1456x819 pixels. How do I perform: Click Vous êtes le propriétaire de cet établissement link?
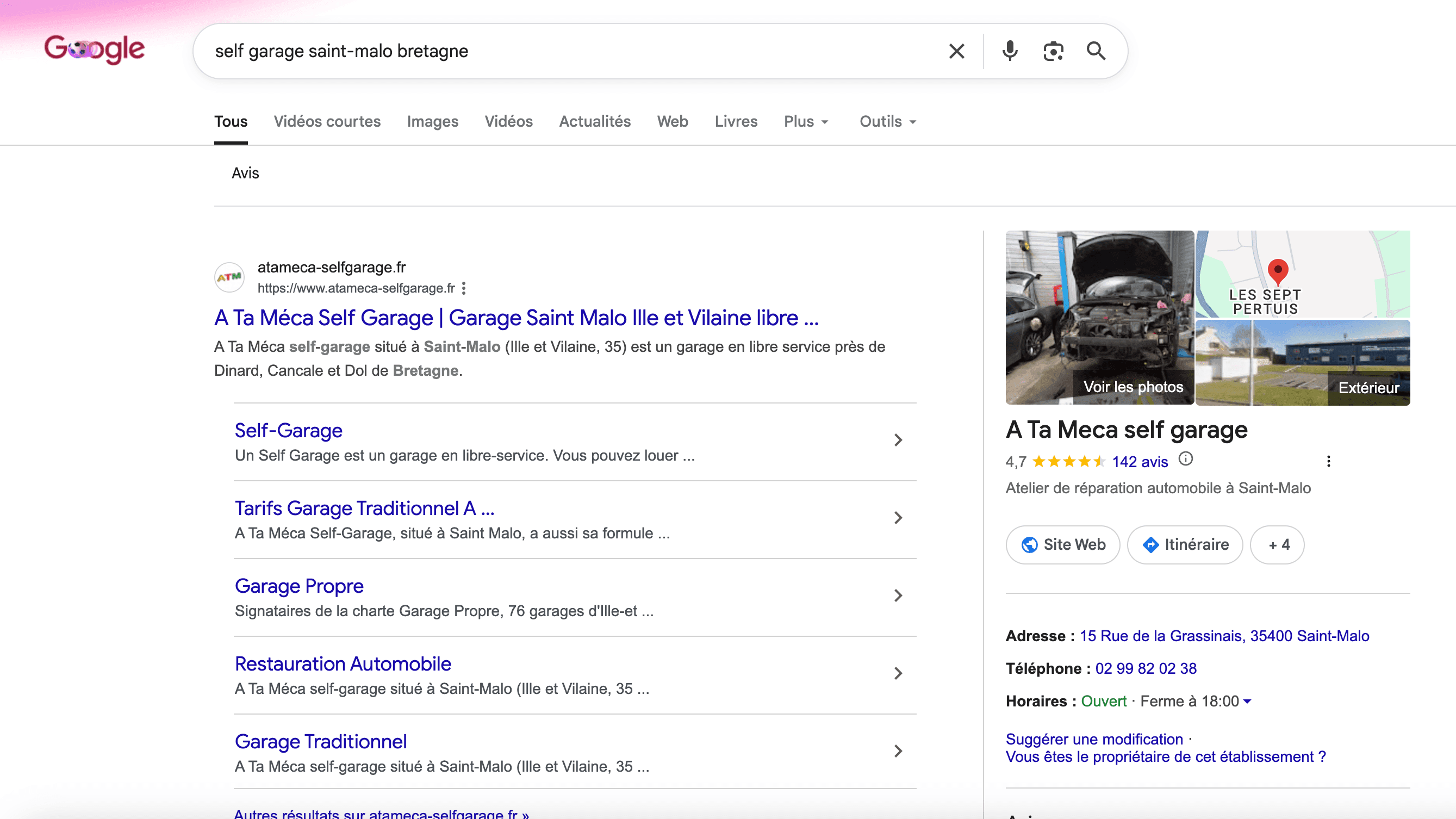click(1166, 757)
